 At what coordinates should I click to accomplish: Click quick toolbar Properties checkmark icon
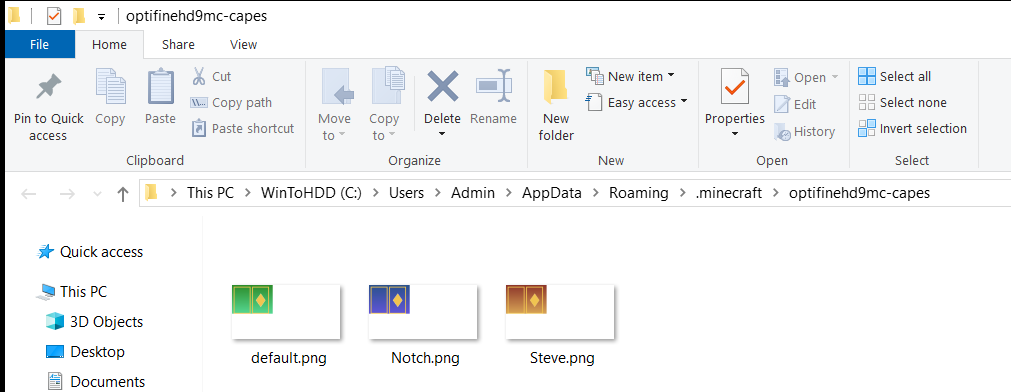tap(54, 16)
